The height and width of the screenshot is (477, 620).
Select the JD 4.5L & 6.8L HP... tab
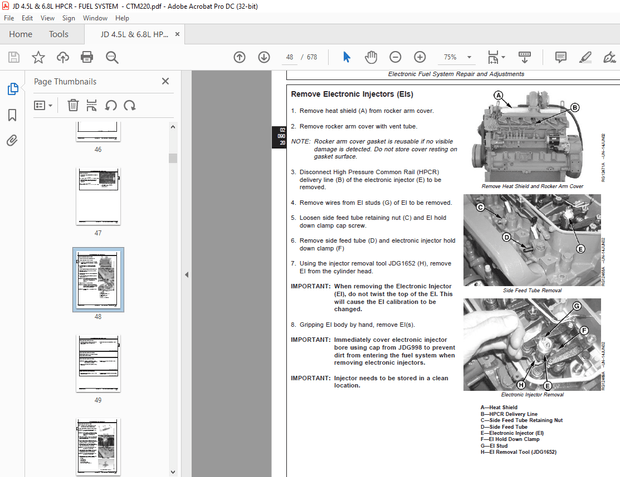point(134,34)
